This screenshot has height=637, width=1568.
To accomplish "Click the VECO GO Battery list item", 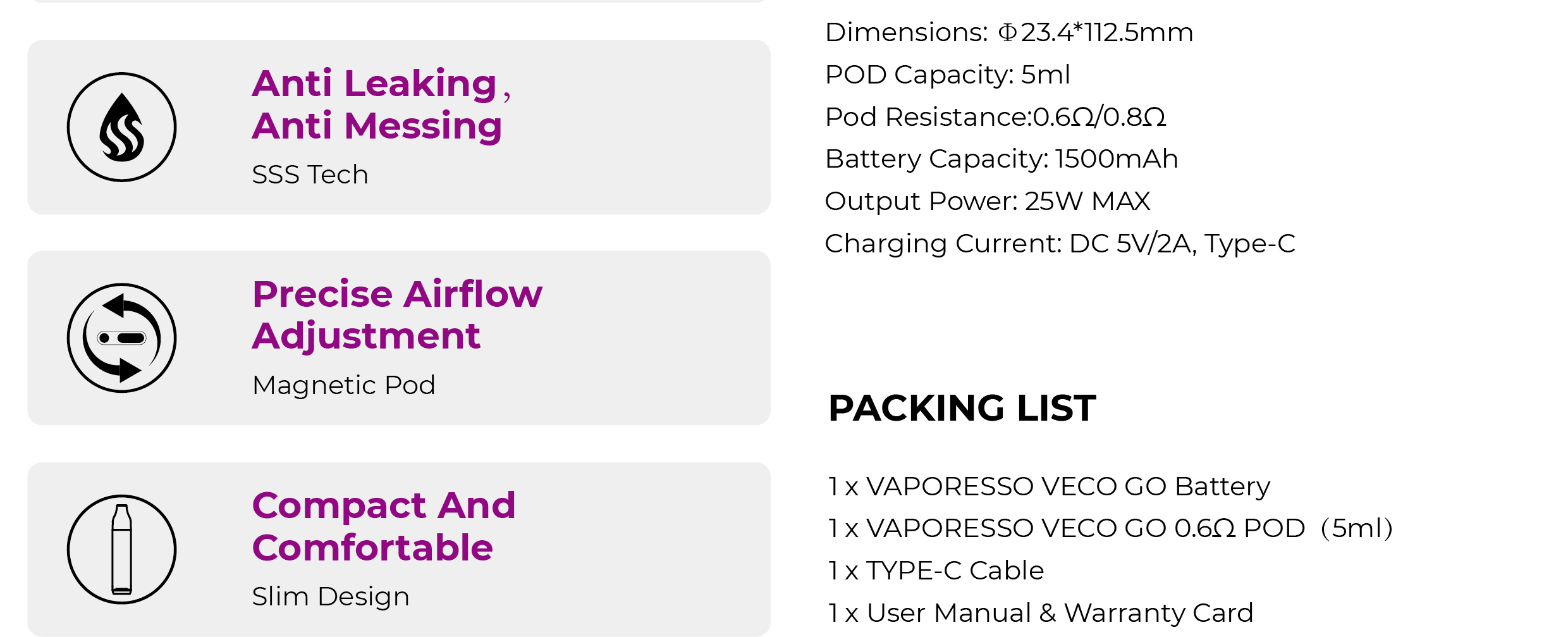I will point(1049,486).
